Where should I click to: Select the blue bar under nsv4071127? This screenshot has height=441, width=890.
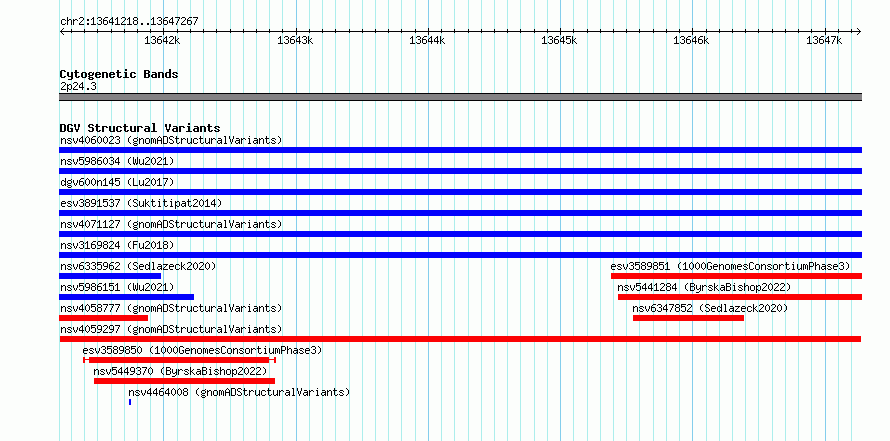click(x=460, y=234)
